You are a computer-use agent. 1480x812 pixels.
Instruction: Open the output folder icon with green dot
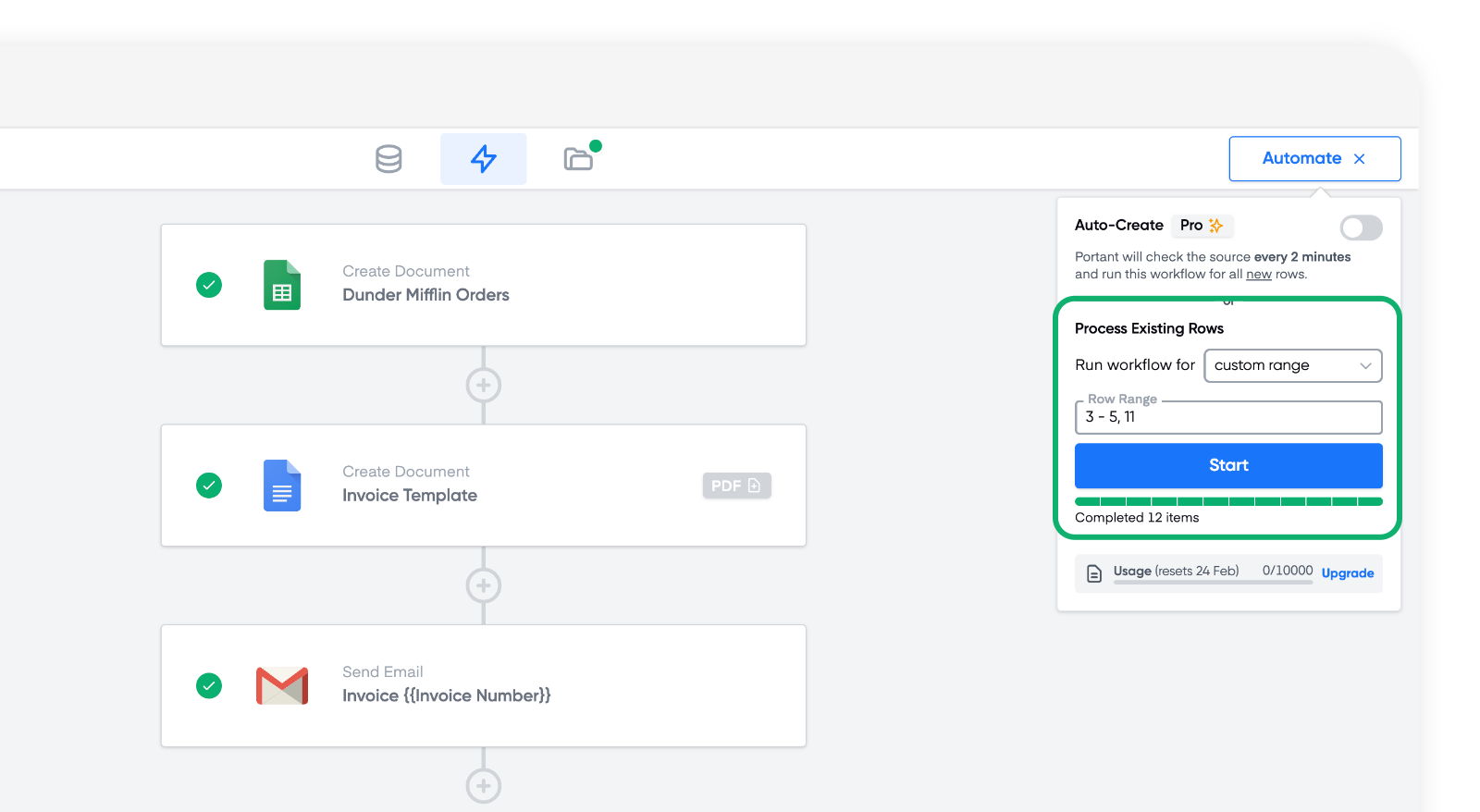579,159
